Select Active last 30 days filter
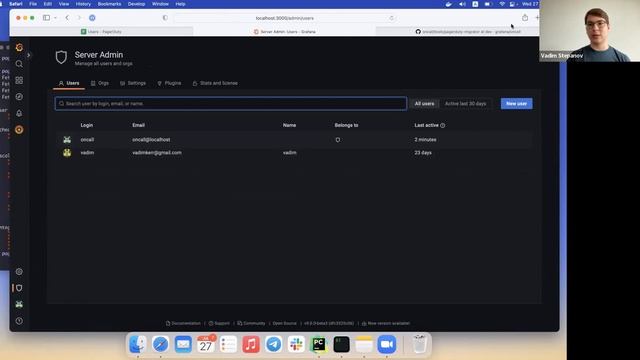 (x=465, y=104)
